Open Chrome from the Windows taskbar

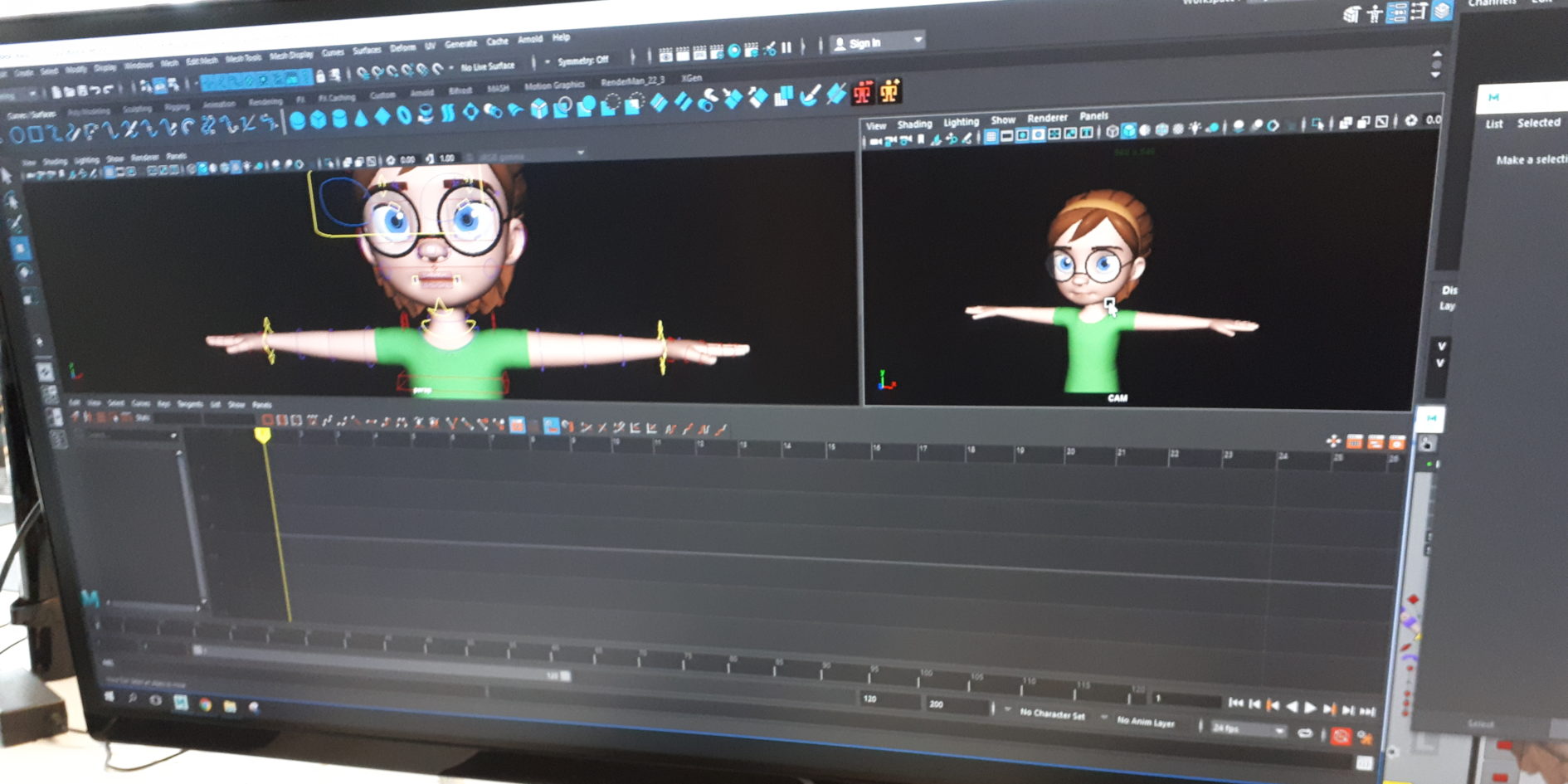pyautogui.click(x=205, y=705)
